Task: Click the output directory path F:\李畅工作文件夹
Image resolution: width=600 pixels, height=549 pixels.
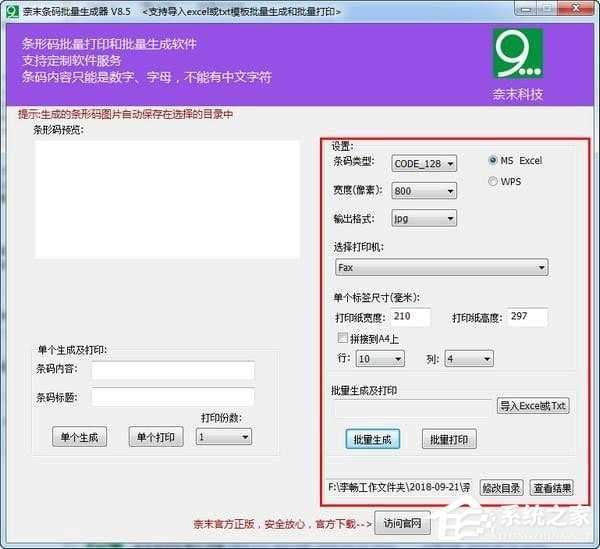Action: [399, 487]
